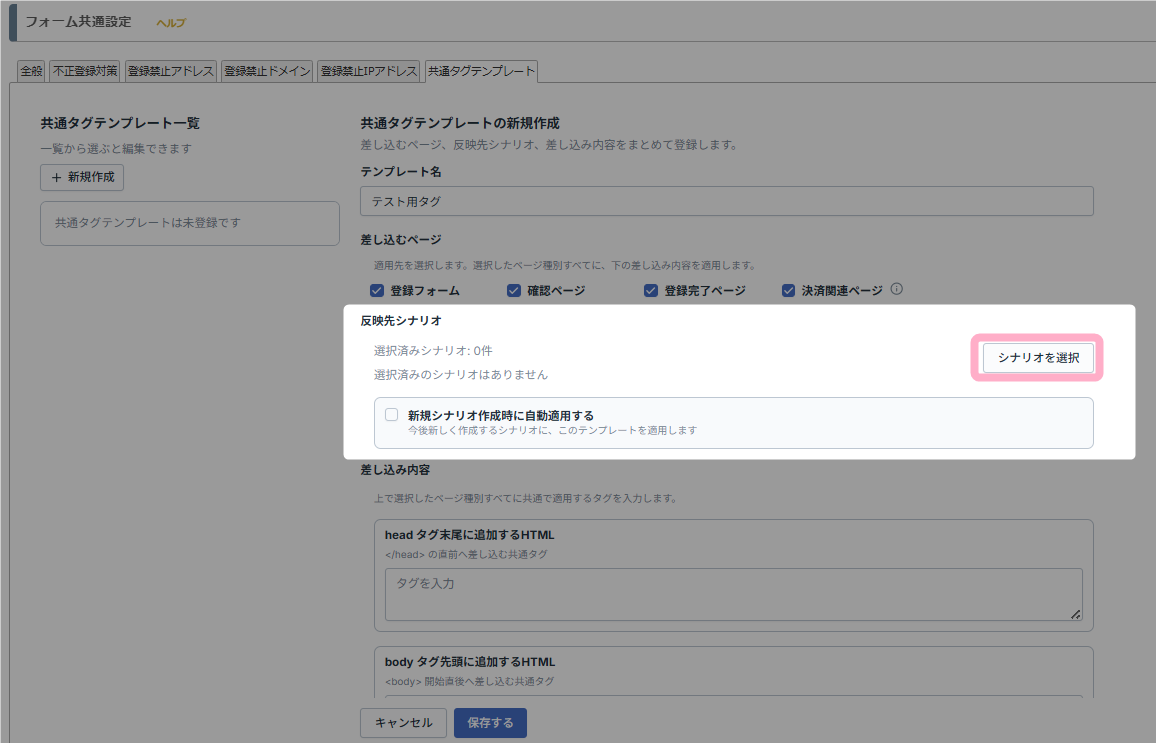Click the + 新規作成 button
Screen dimensions: 1156x743
pos(82,177)
